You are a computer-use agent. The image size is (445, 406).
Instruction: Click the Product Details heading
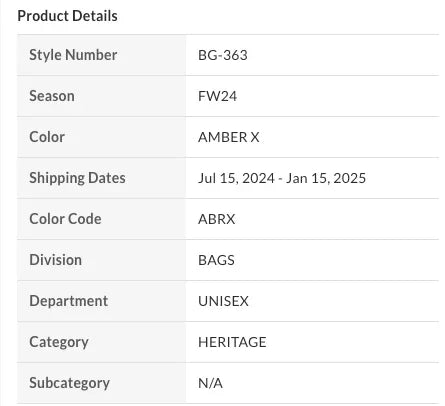pyautogui.click(x=67, y=16)
